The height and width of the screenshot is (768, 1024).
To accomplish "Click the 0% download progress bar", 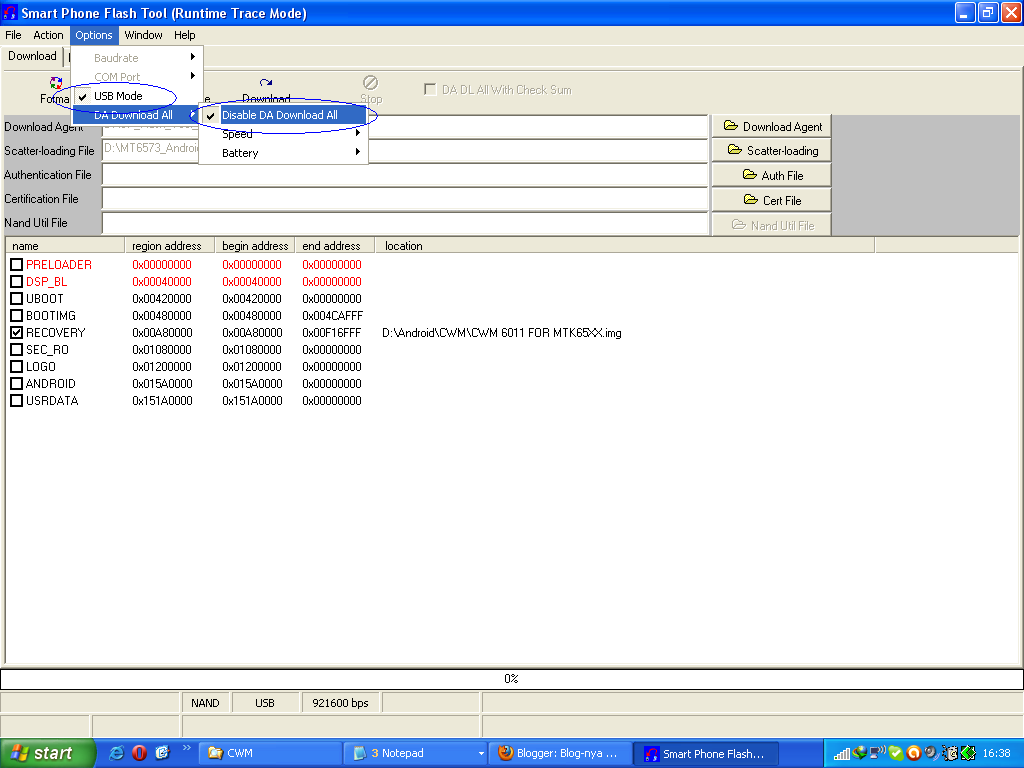I will [511, 679].
